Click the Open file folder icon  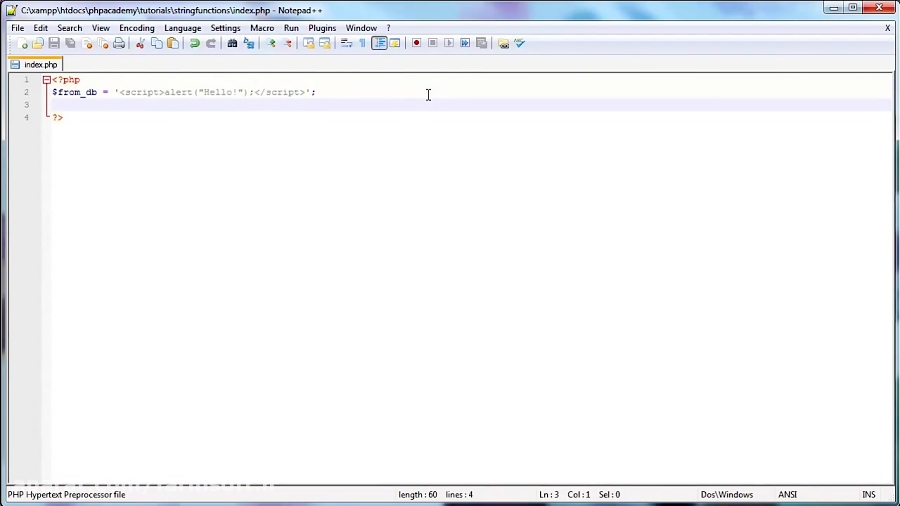38,44
